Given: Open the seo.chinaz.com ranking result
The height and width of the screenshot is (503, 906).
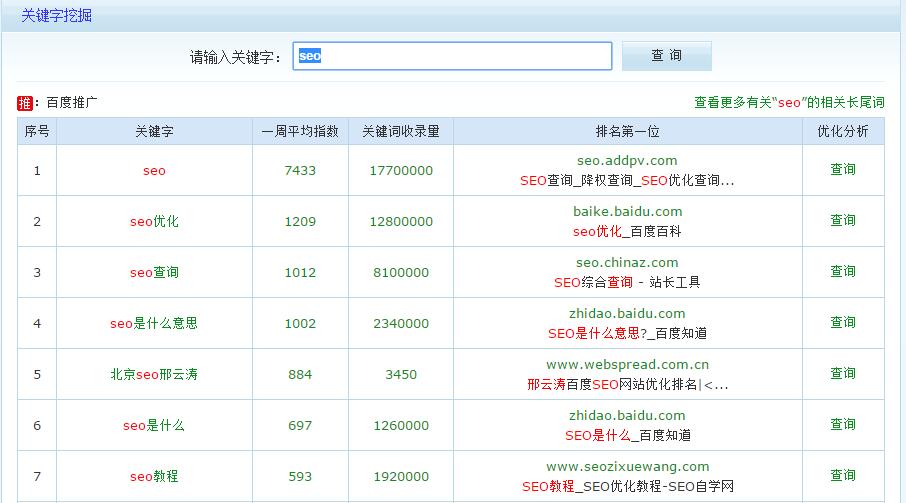Looking at the screenshot, I should pos(627,263).
